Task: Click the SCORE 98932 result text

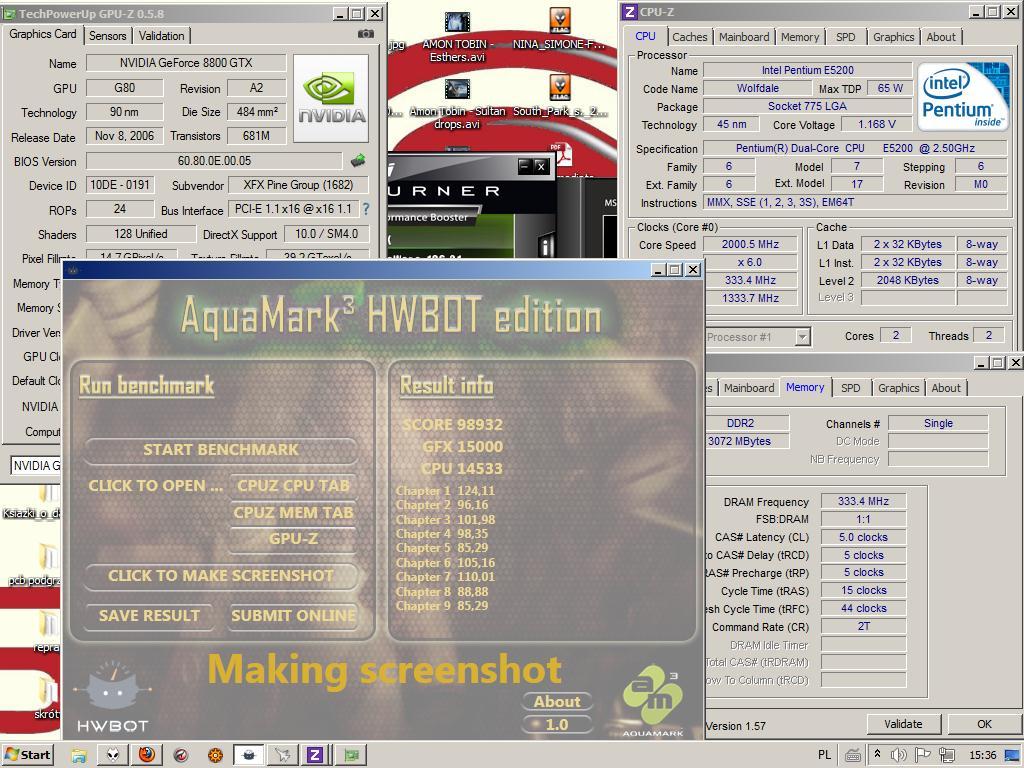Action: pos(453,425)
